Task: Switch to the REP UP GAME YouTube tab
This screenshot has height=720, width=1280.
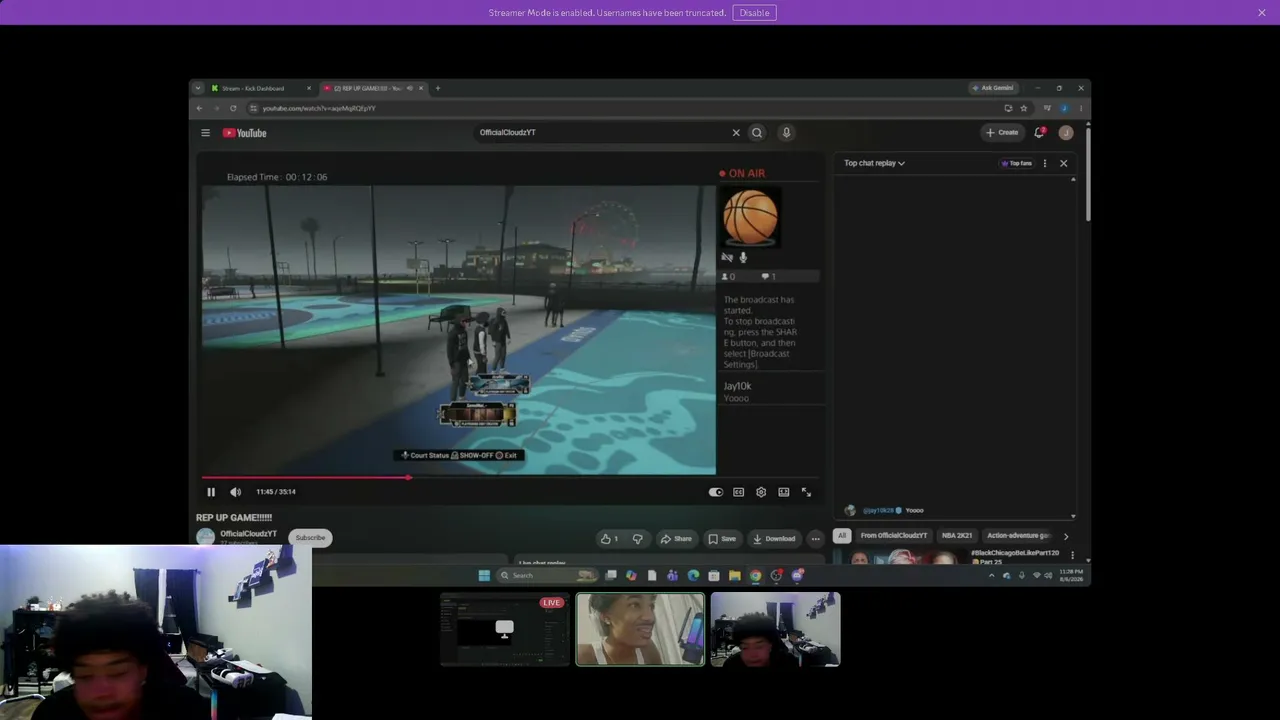Action: tap(372, 88)
